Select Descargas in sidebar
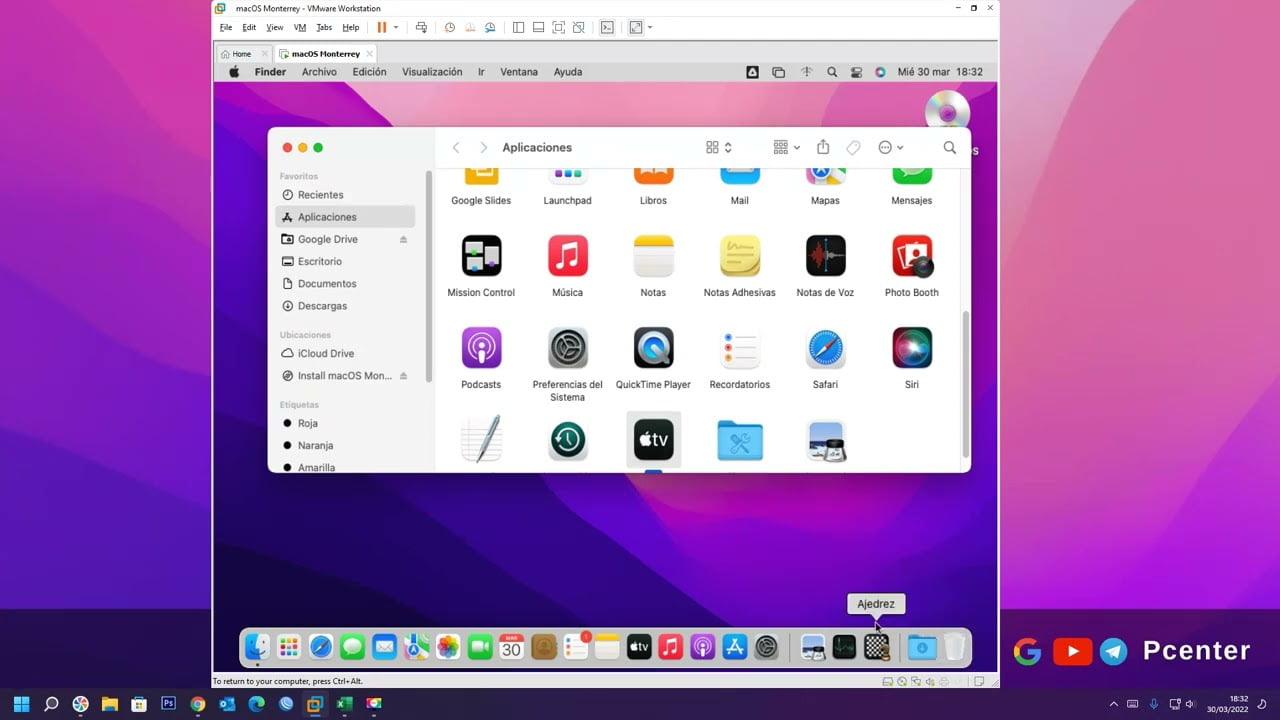This screenshot has height=720, width=1280. click(345, 306)
